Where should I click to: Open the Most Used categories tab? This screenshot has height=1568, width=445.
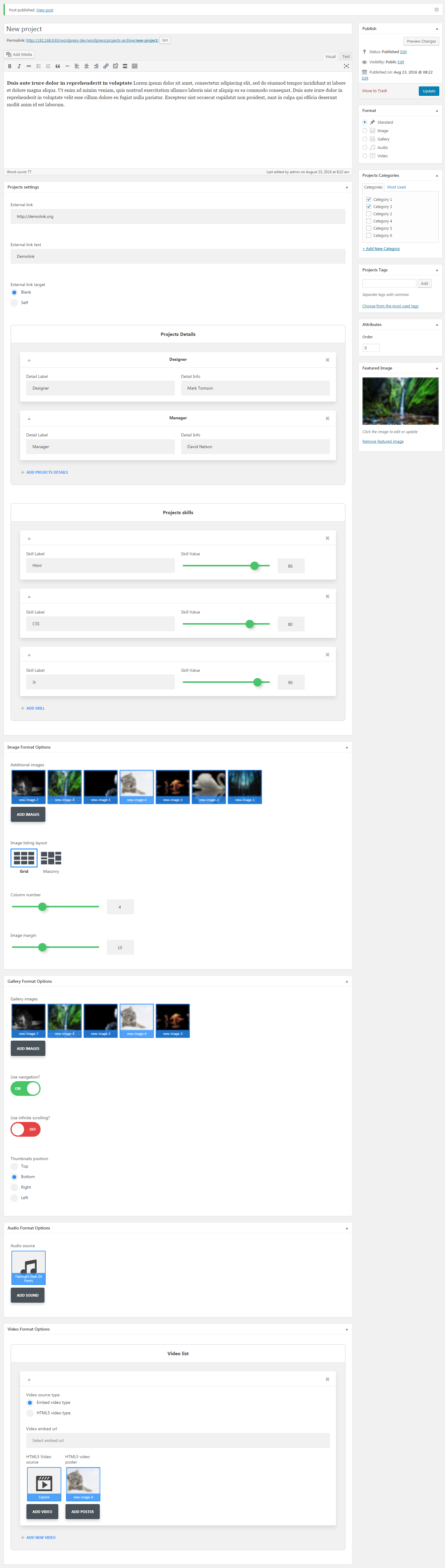point(396,188)
